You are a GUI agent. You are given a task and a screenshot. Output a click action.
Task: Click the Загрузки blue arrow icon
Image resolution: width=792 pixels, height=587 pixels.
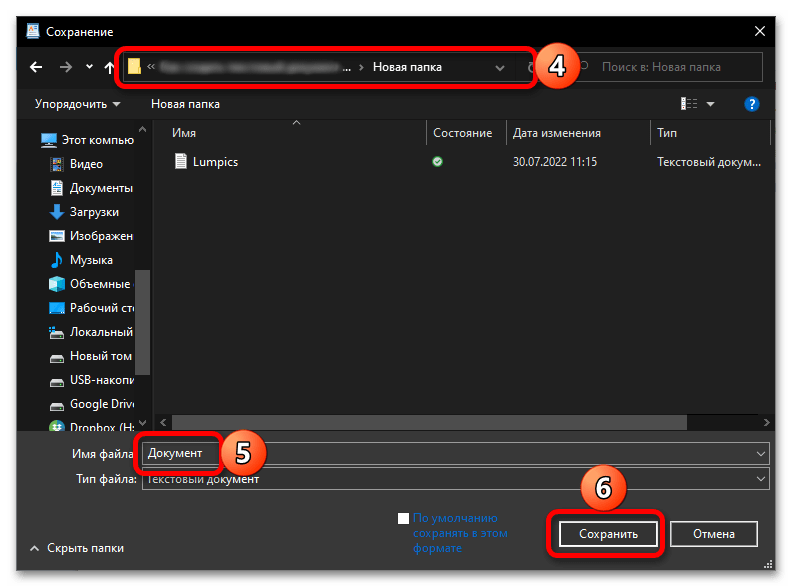57,212
